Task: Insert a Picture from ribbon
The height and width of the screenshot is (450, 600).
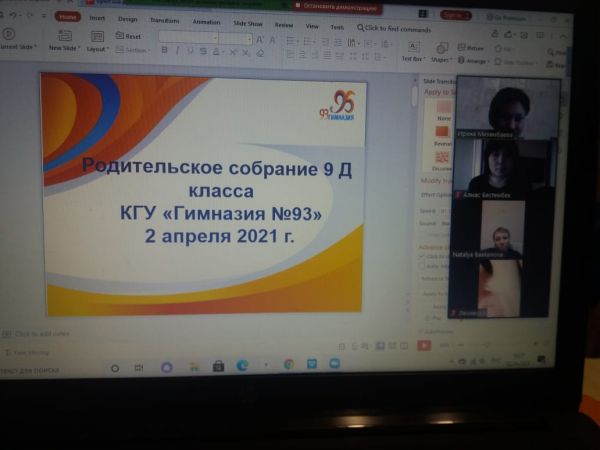Action: point(474,45)
